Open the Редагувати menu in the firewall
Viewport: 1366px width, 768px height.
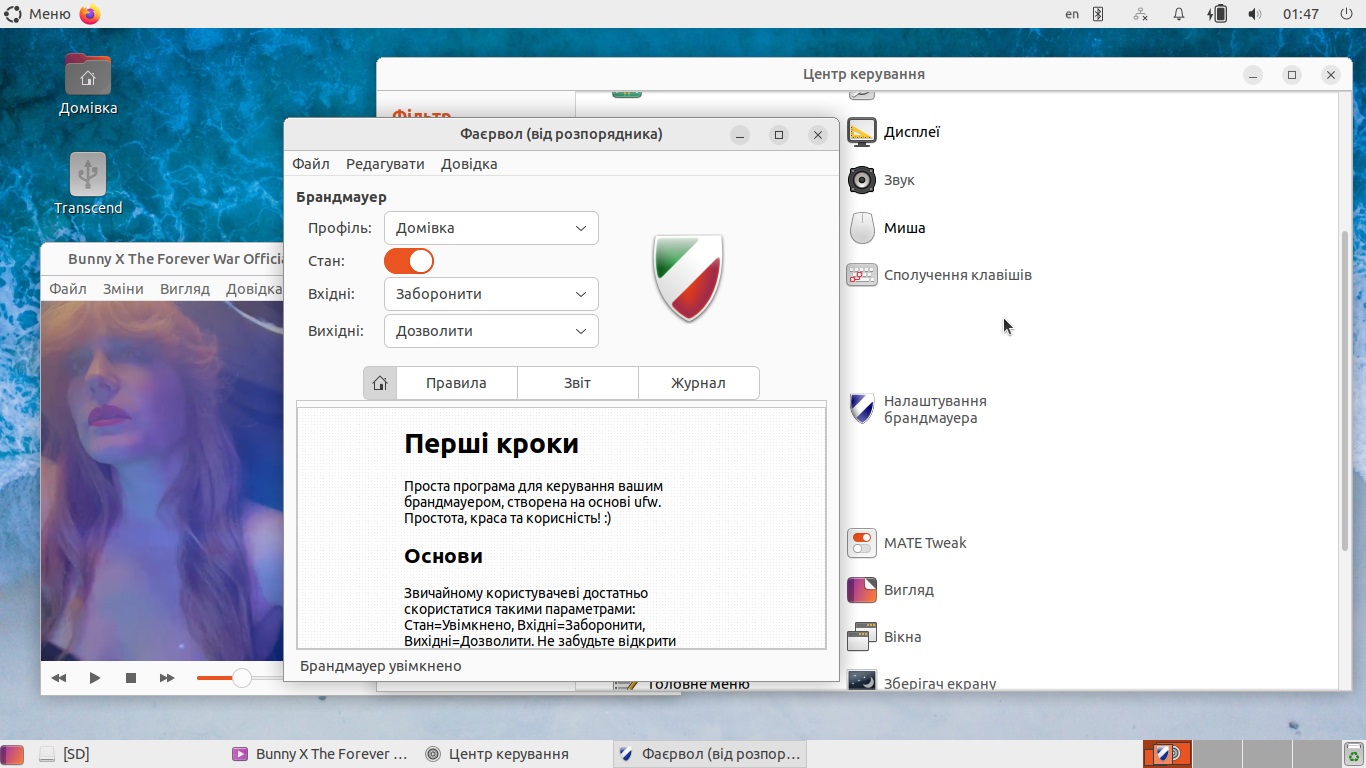tap(385, 164)
